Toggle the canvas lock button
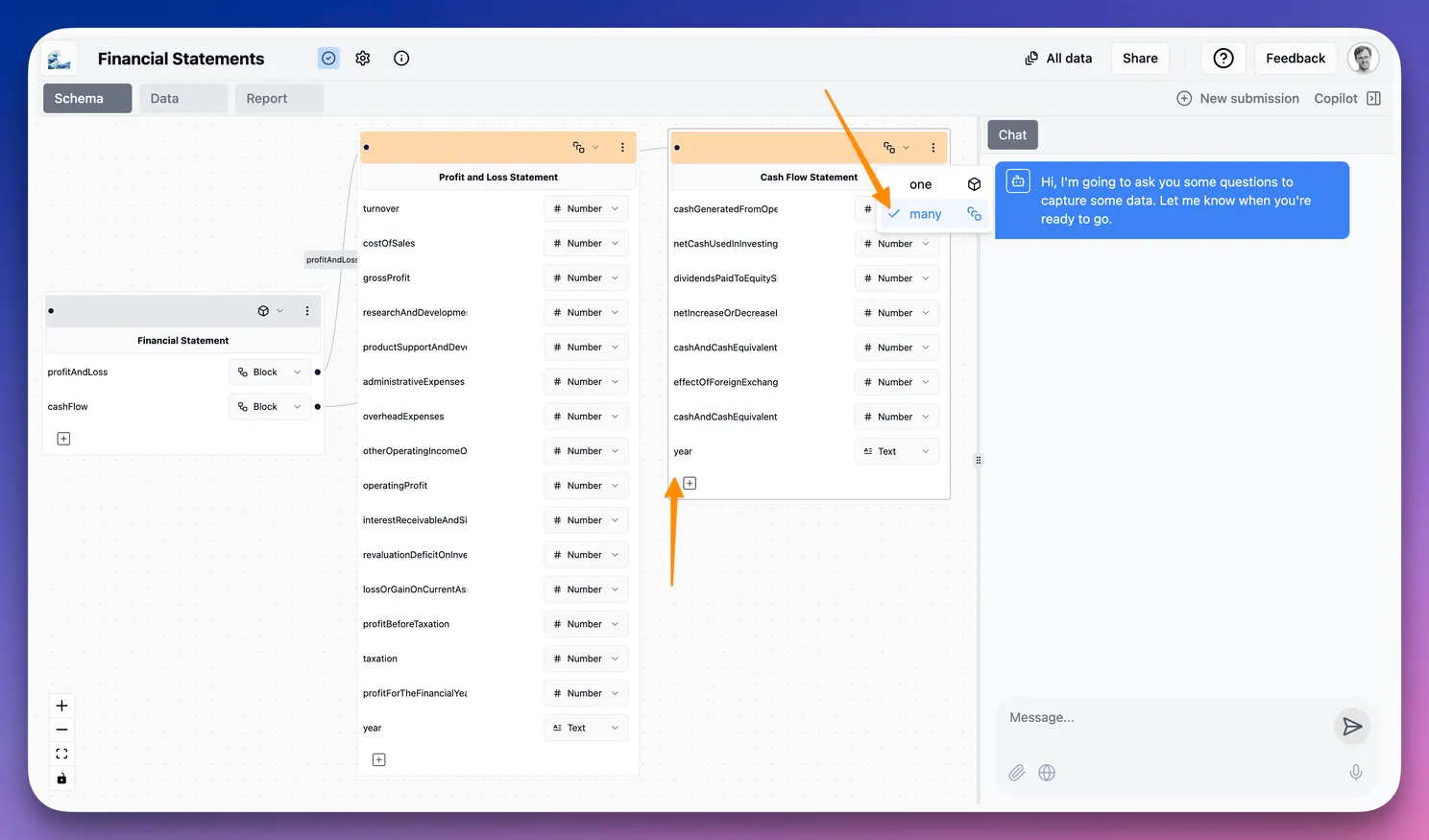1429x840 pixels. pyautogui.click(x=61, y=779)
